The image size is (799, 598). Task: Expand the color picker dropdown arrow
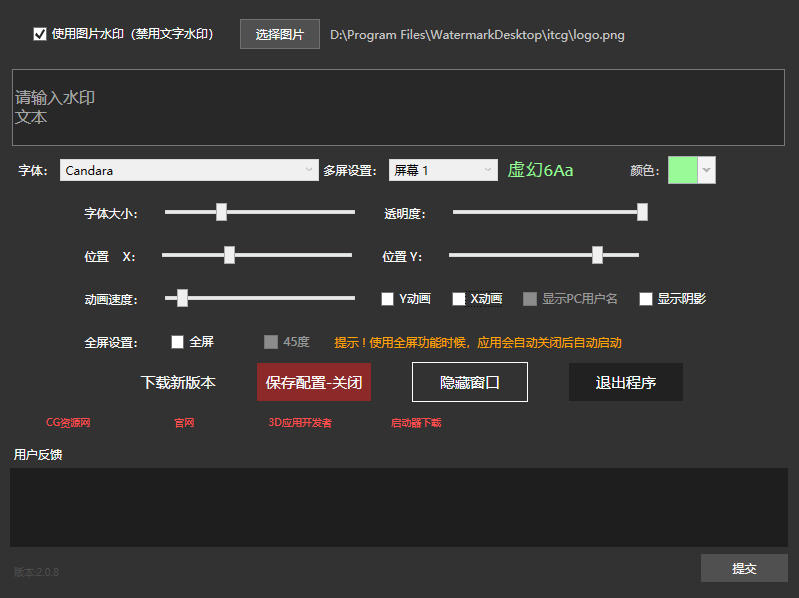point(706,170)
